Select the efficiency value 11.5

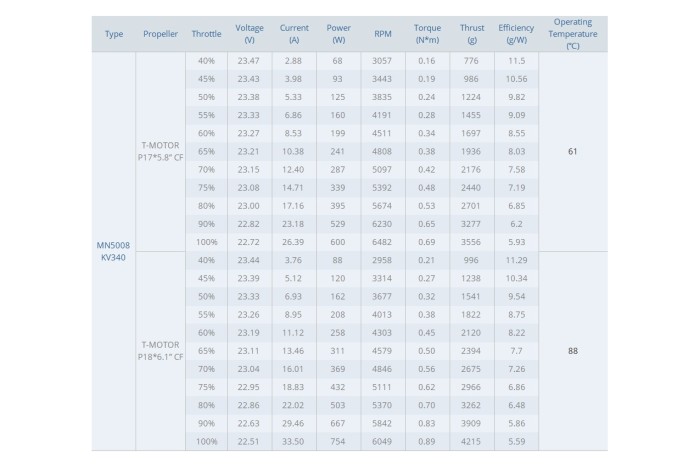517,61
